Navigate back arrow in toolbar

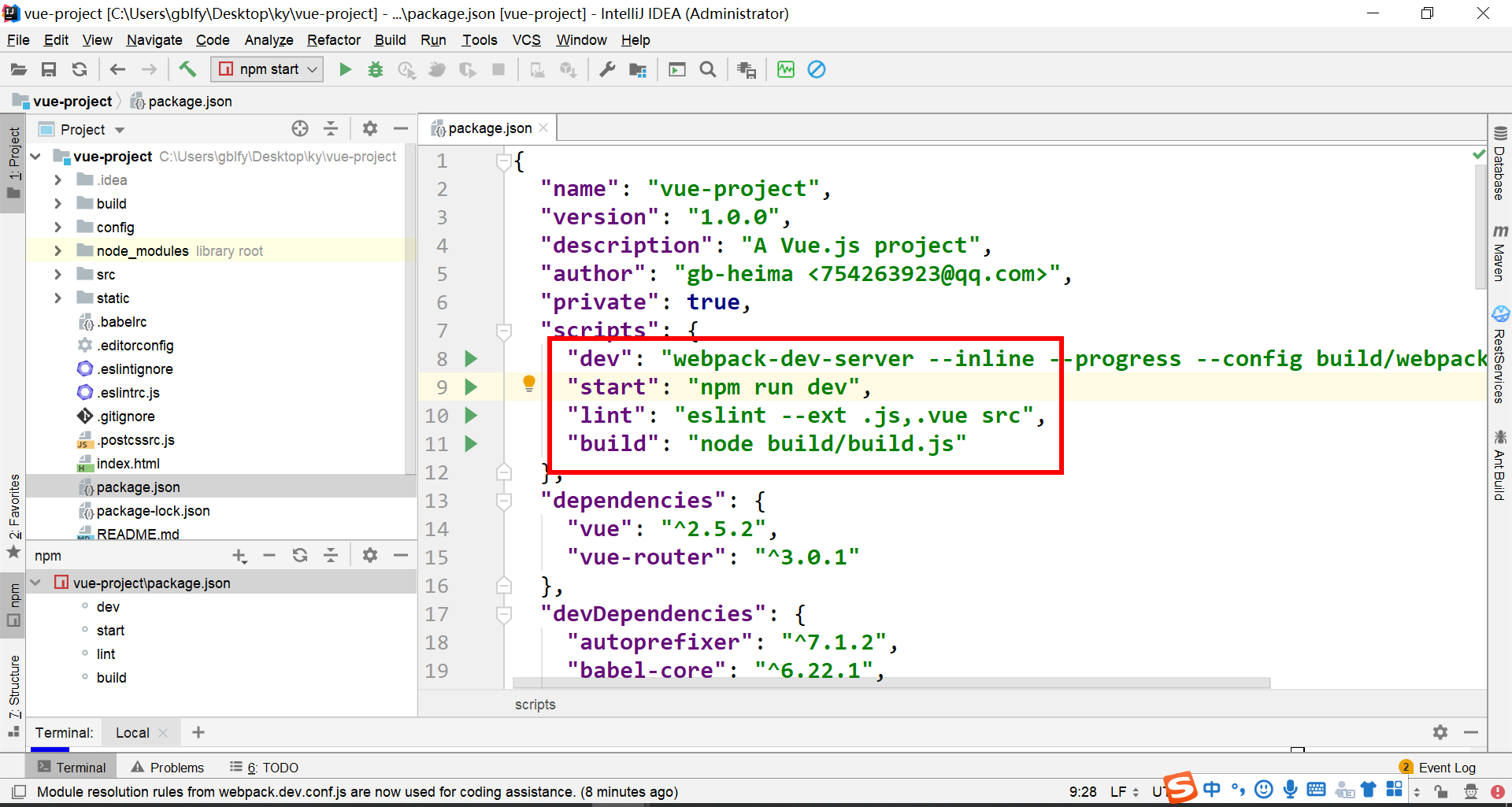click(x=117, y=70)
